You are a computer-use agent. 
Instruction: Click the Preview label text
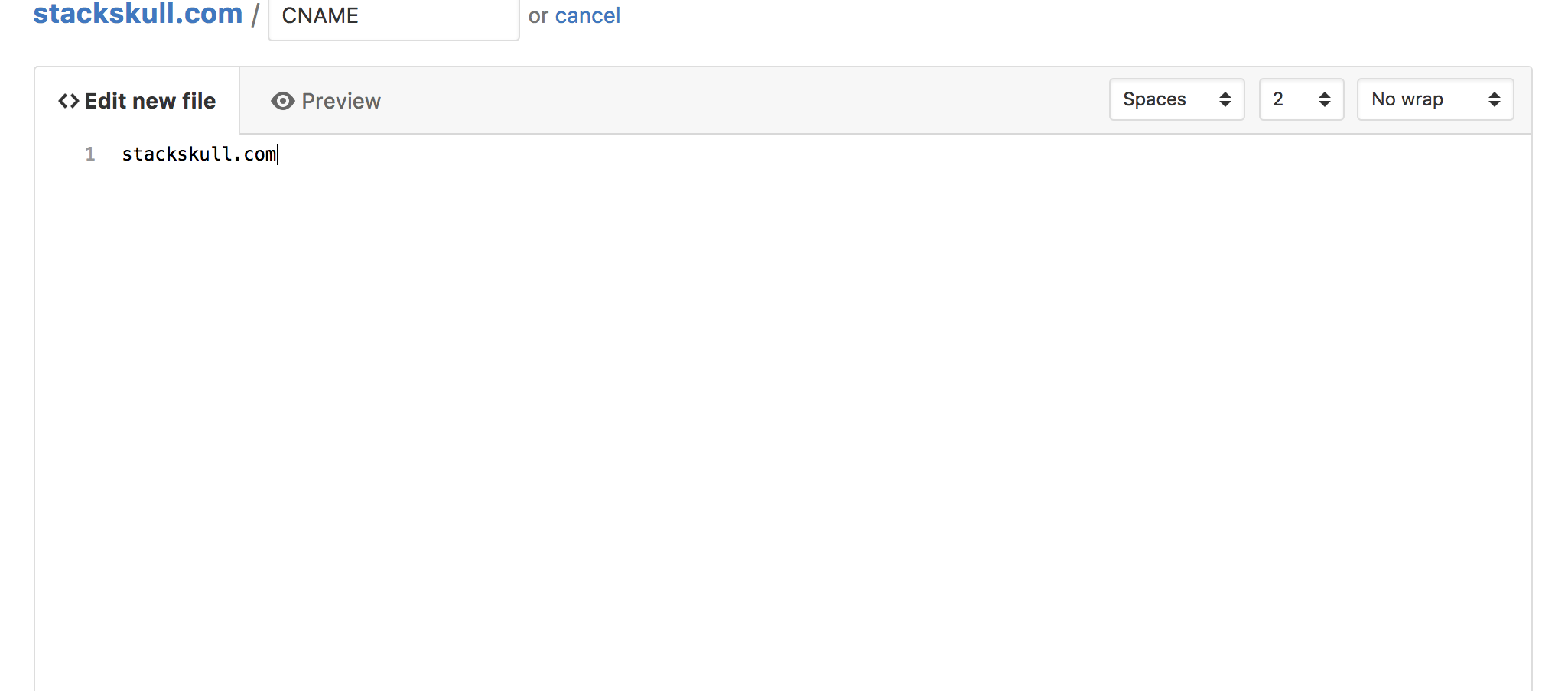click(341, 101)
